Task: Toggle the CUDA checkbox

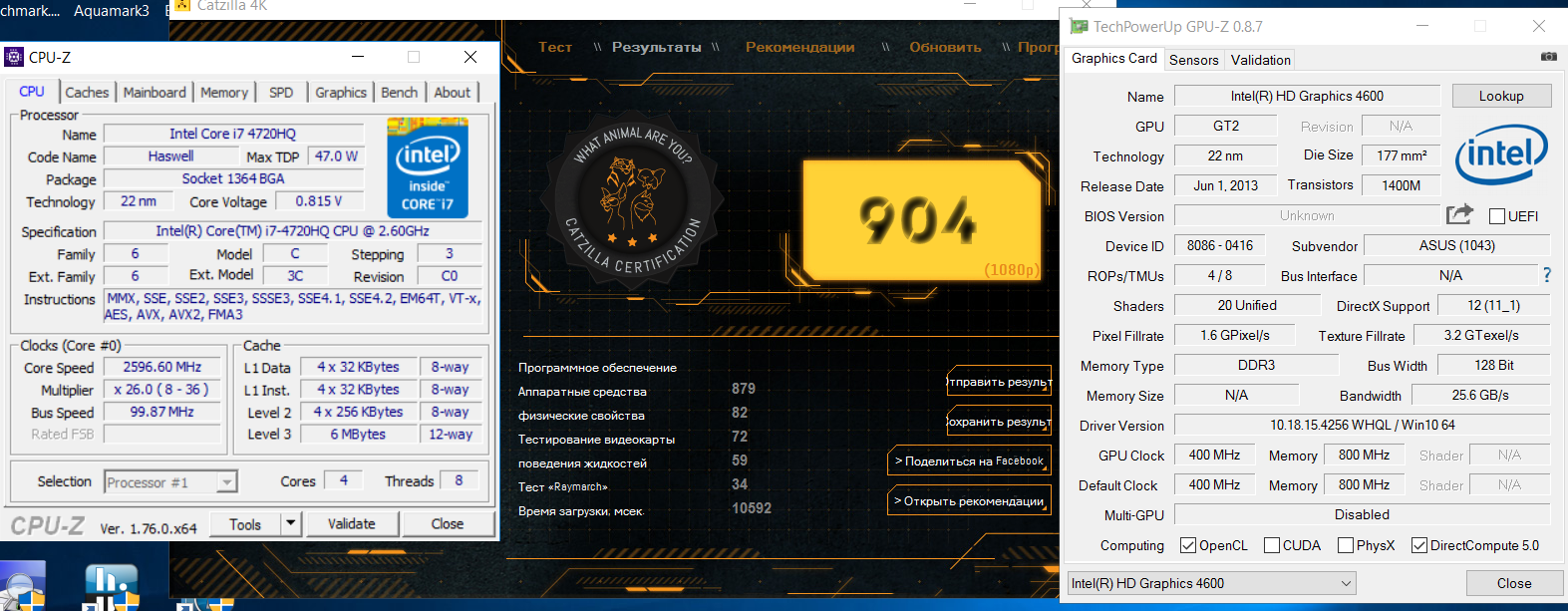Action: [1272, 545]
